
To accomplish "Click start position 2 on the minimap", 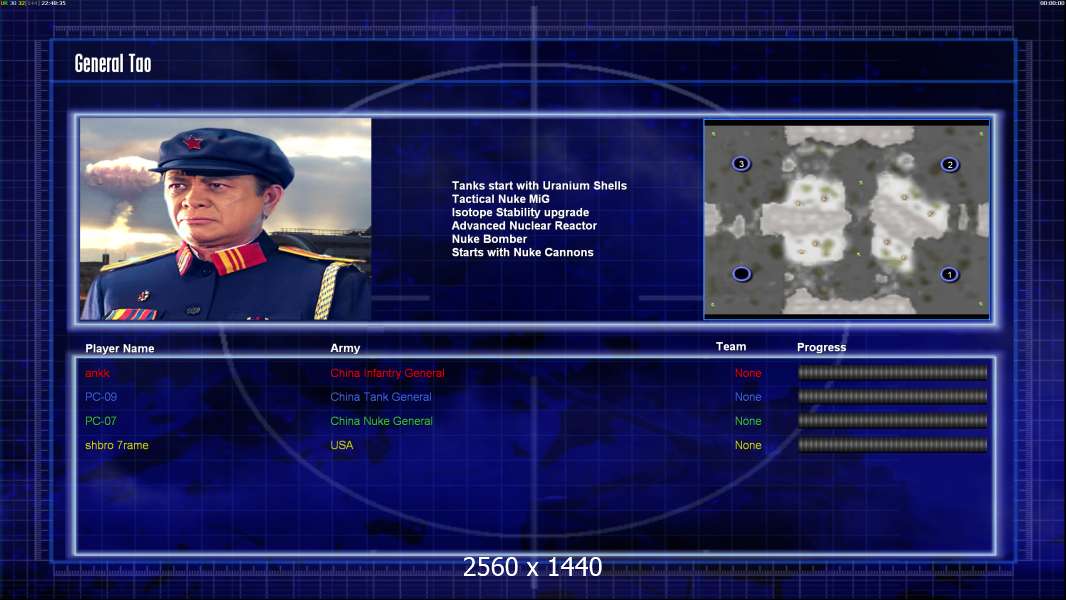I will click(950, 164).
